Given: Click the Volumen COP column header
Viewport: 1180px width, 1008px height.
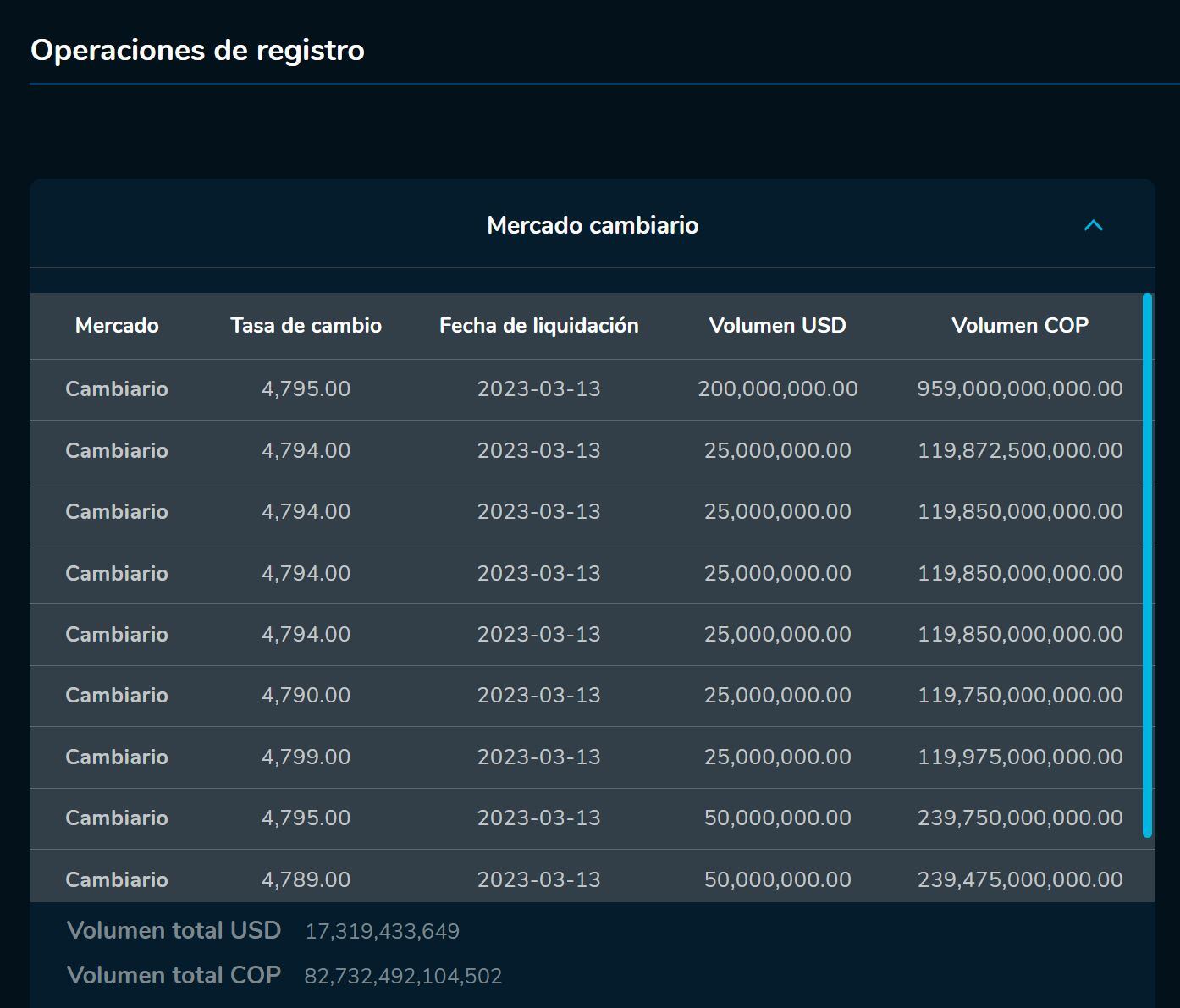Looking at the screenshot, I should (1019, 326).
